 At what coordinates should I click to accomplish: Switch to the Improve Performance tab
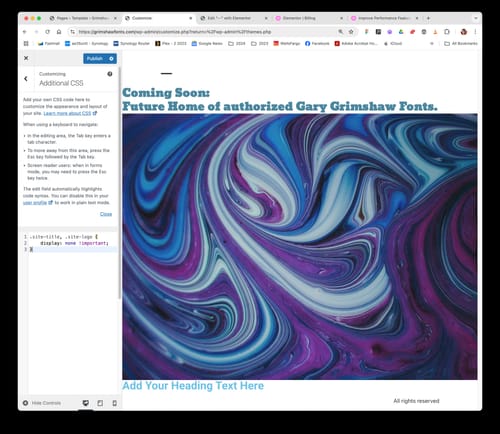tap(383, 18)
